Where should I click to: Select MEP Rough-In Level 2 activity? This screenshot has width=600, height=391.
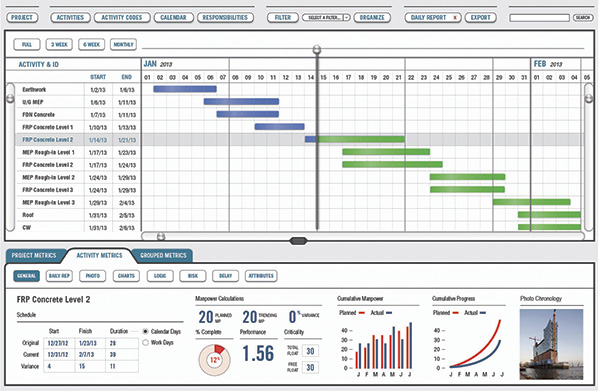point(77,178)
